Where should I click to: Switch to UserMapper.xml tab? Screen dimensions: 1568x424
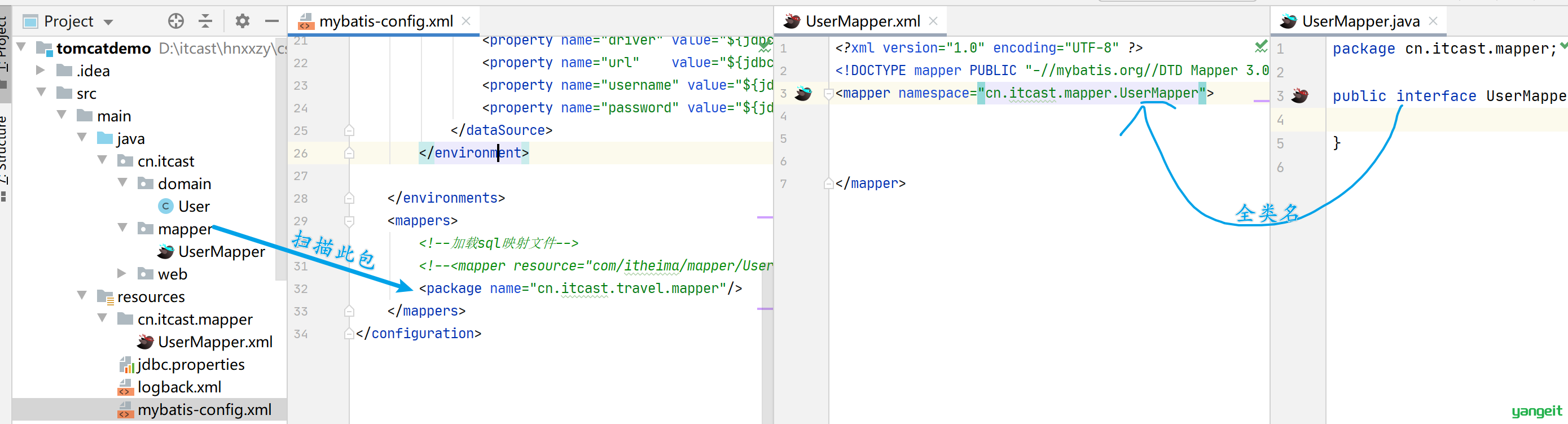point(862,21)
